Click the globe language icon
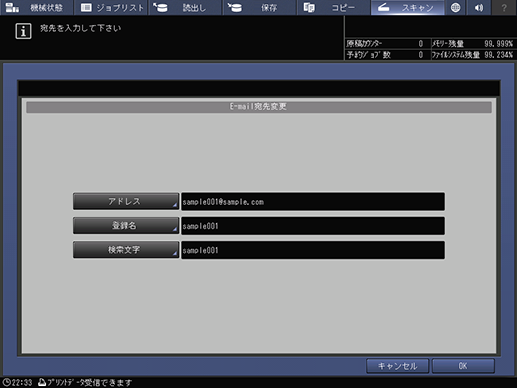Screen dimensions: 517x388 point(455,7)
